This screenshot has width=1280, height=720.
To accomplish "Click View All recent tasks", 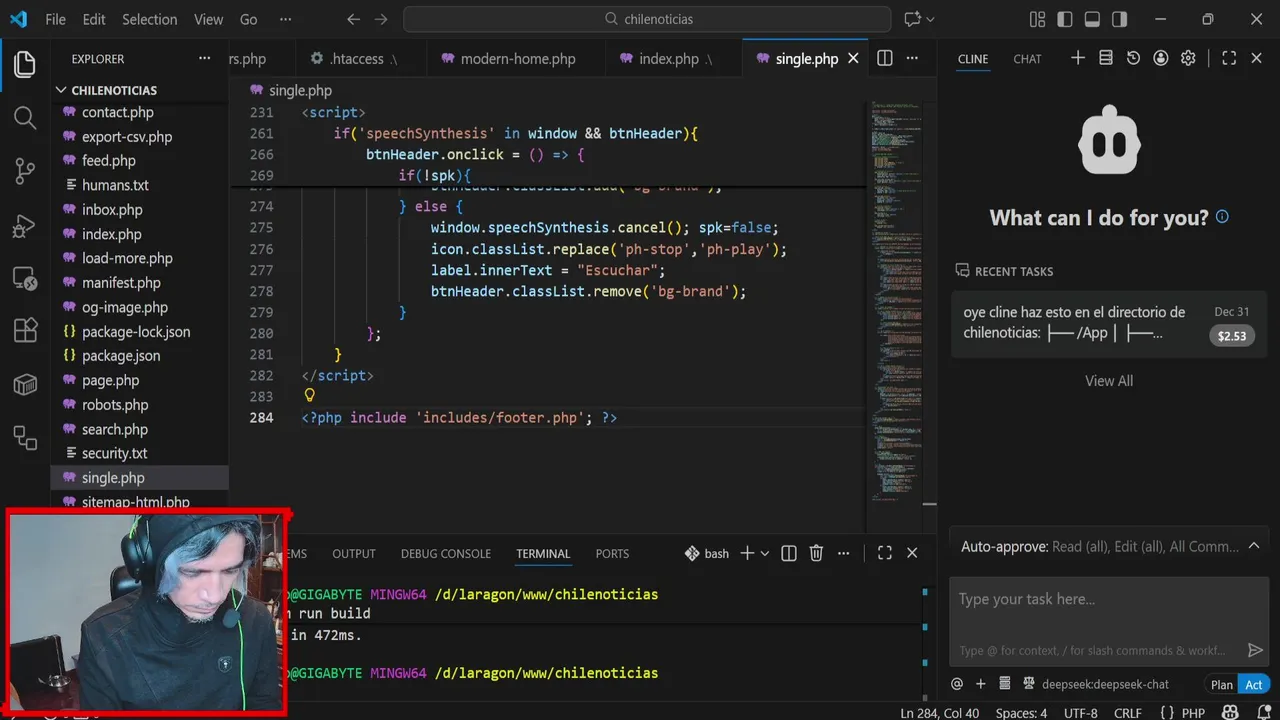I will pos(1109,380).
